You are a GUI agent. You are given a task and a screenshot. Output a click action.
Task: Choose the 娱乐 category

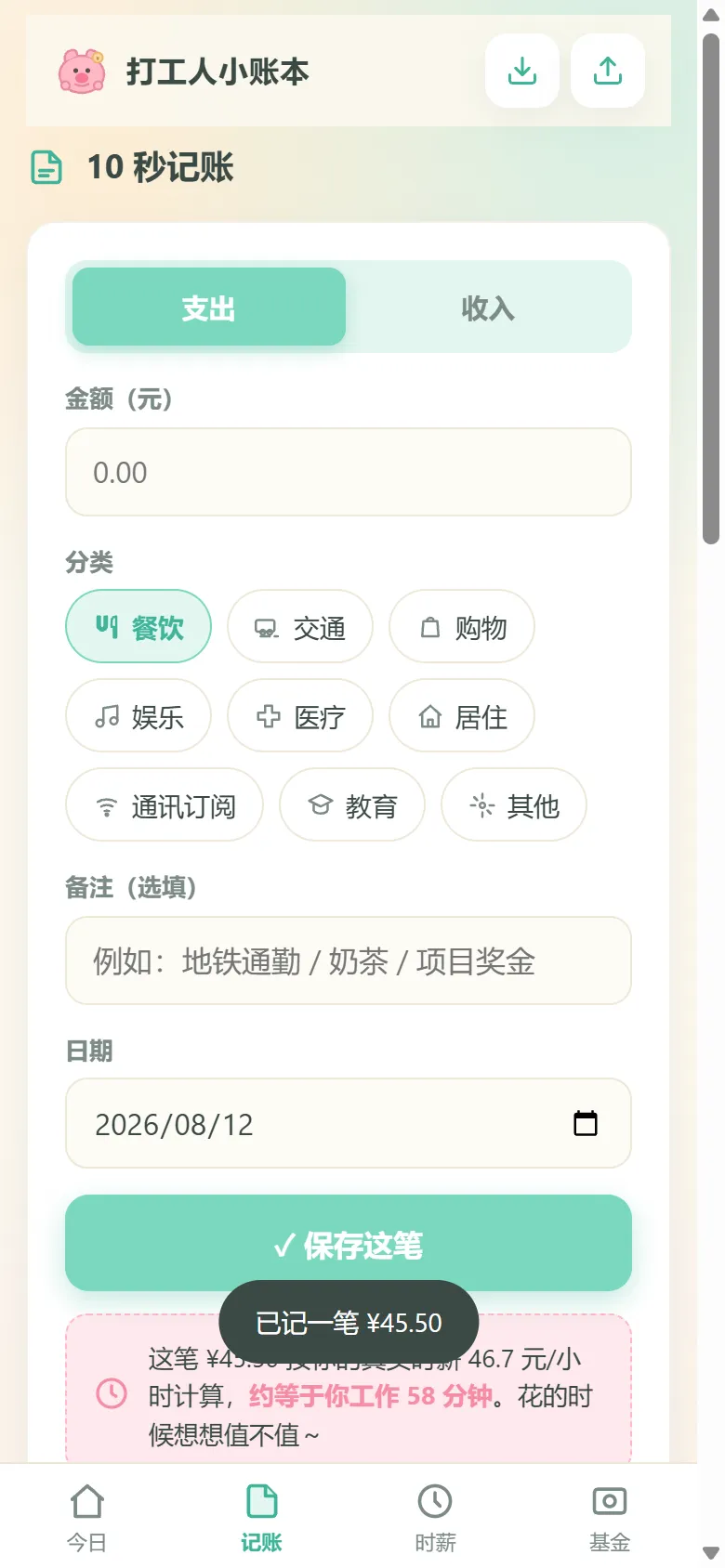click(x=138, y=716)
